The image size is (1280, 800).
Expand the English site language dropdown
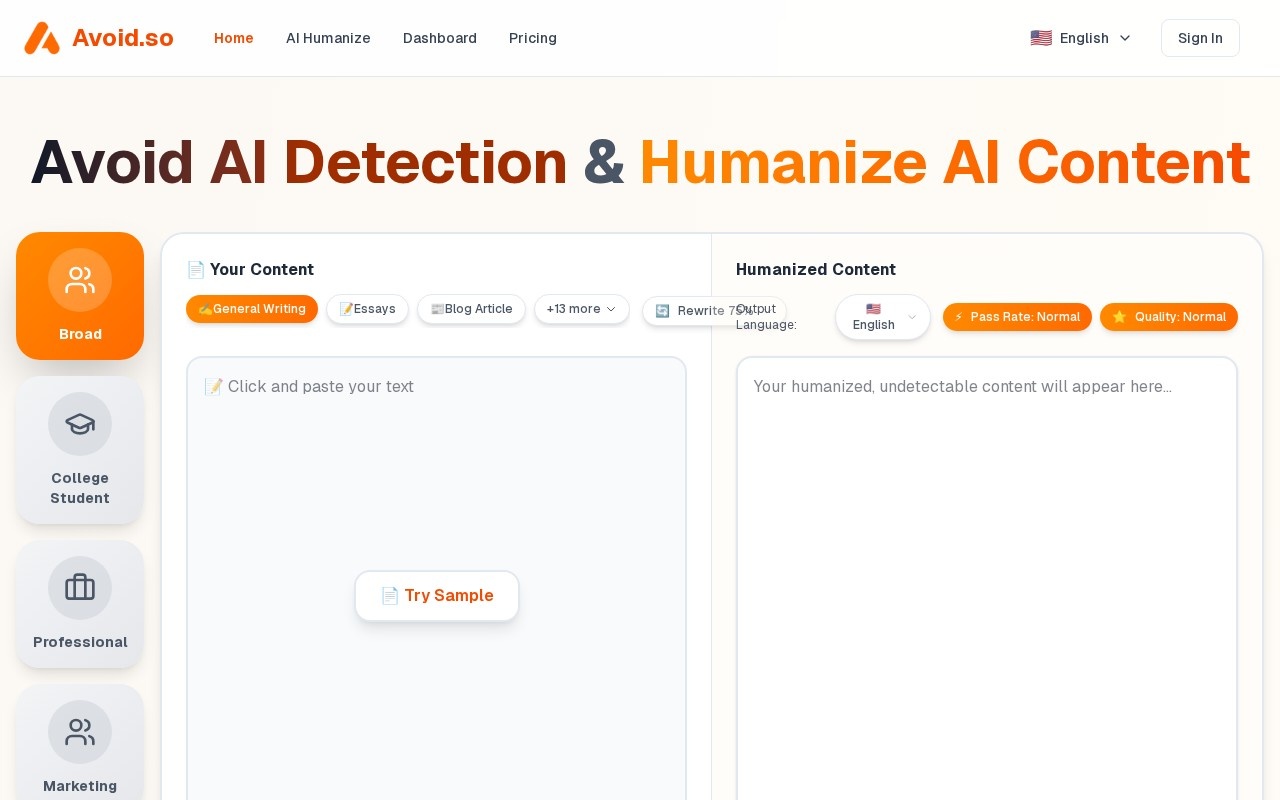tap(1081, 38)
